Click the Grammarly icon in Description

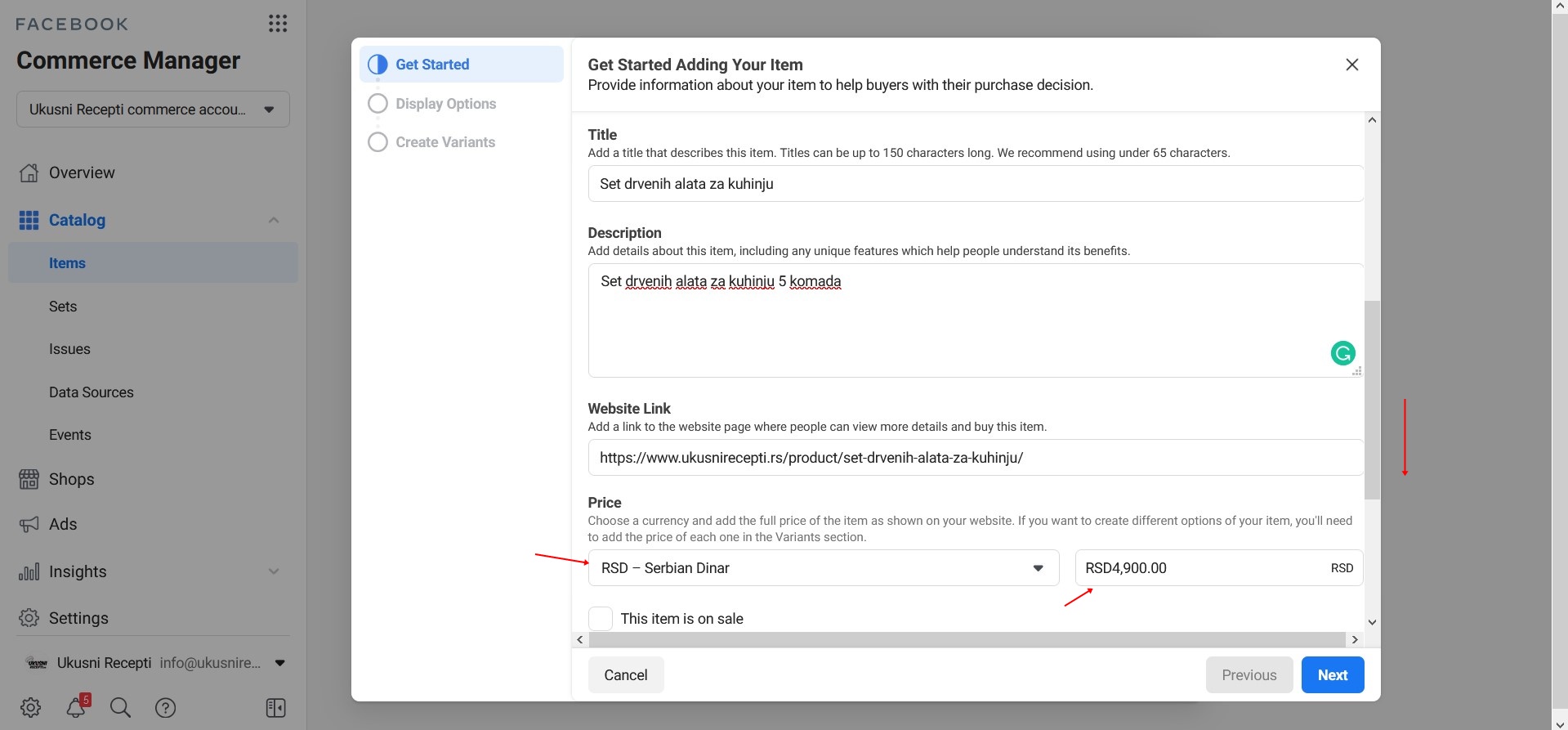pos(1342,353)
